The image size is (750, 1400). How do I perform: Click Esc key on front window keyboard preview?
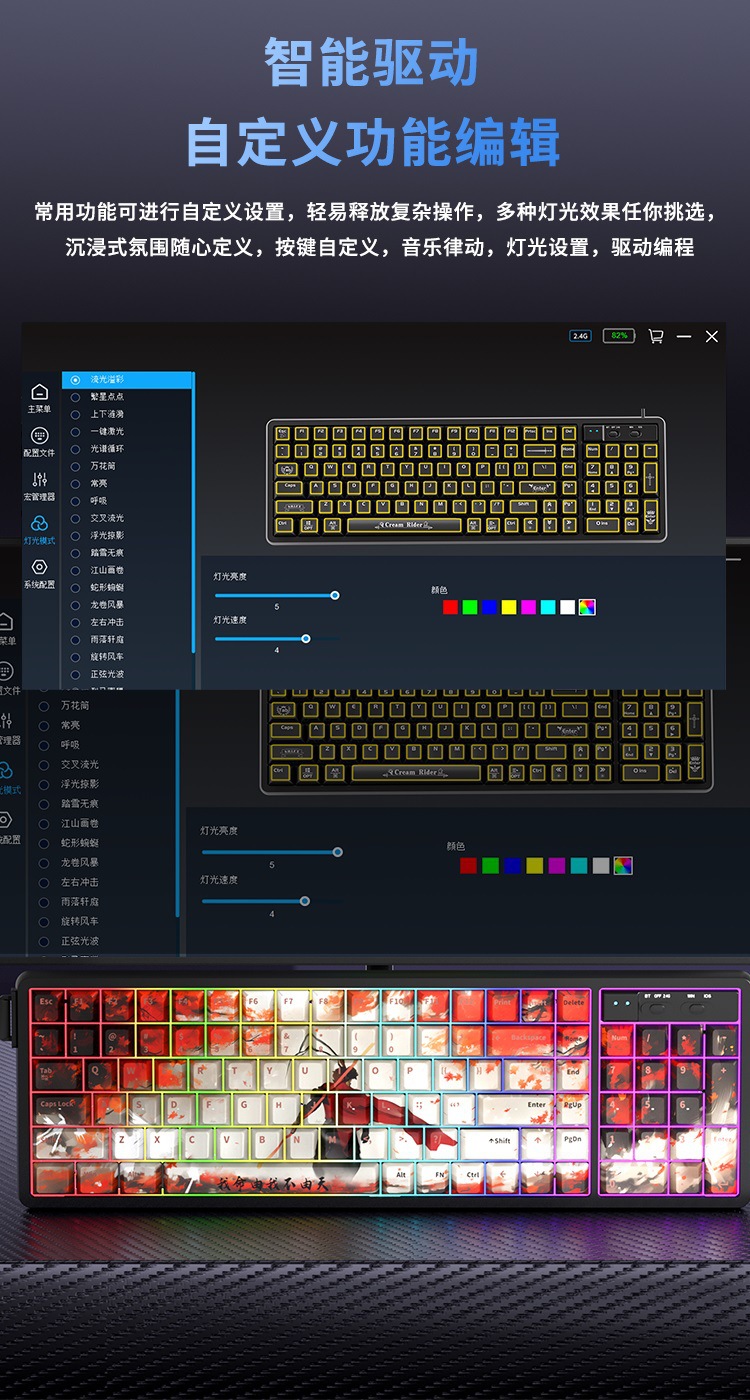click(x=283, y=432)
